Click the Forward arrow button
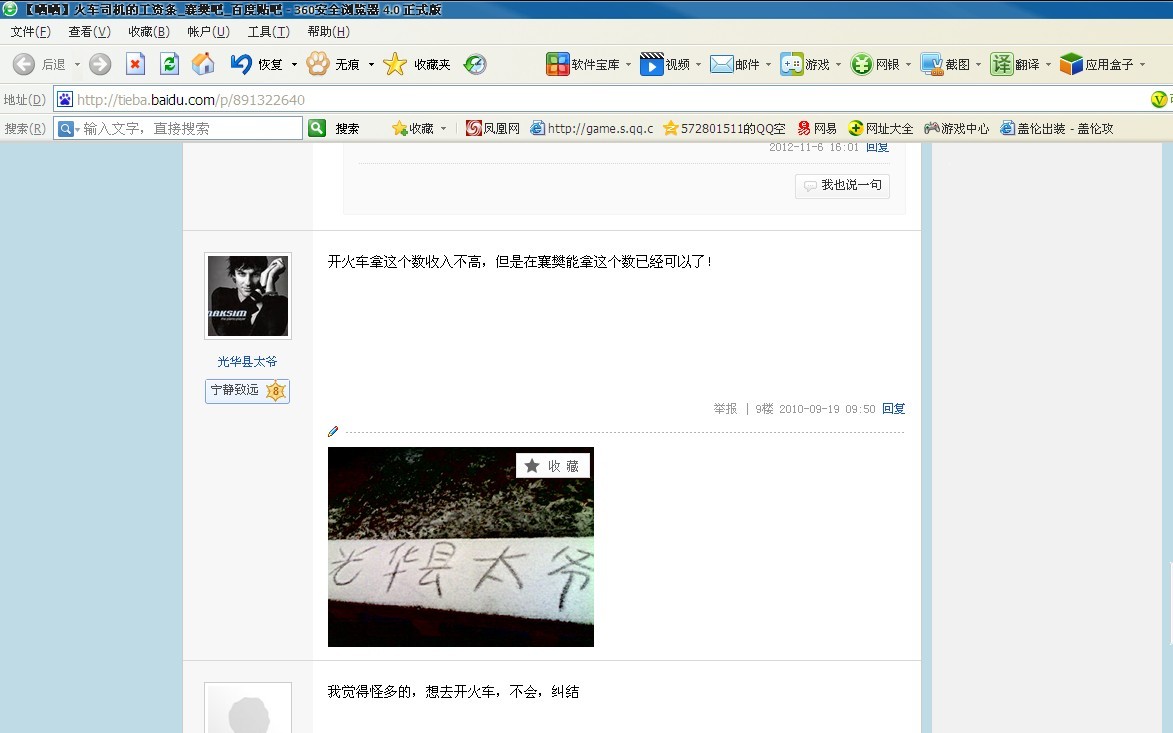 [99, 64]
